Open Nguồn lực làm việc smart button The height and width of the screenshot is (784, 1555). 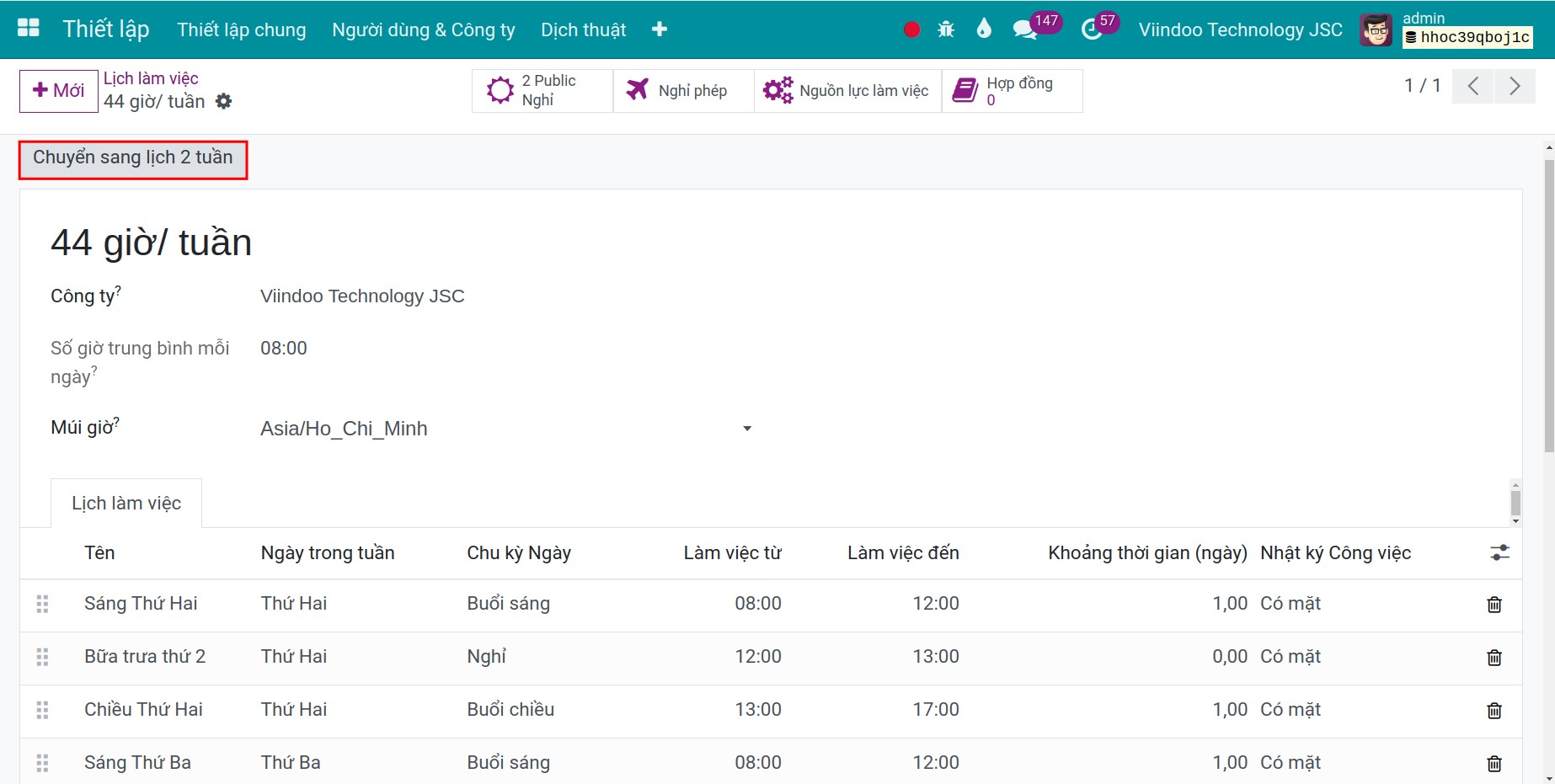click(x=847, y=90)
